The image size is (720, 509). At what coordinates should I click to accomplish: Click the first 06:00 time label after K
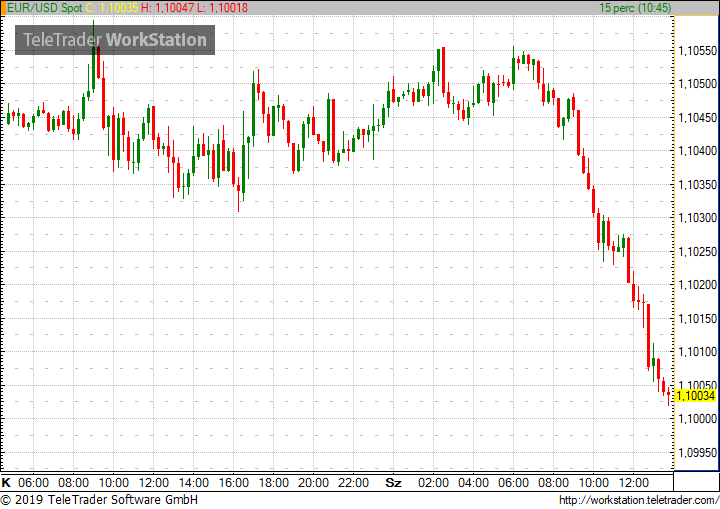click(x=34, y=483)
